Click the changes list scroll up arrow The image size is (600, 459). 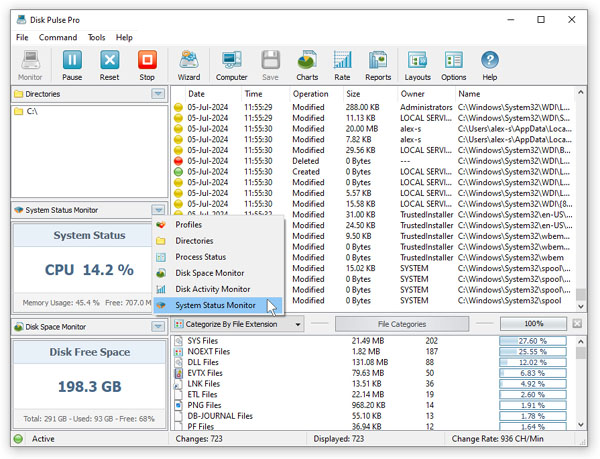coord(581,92)
